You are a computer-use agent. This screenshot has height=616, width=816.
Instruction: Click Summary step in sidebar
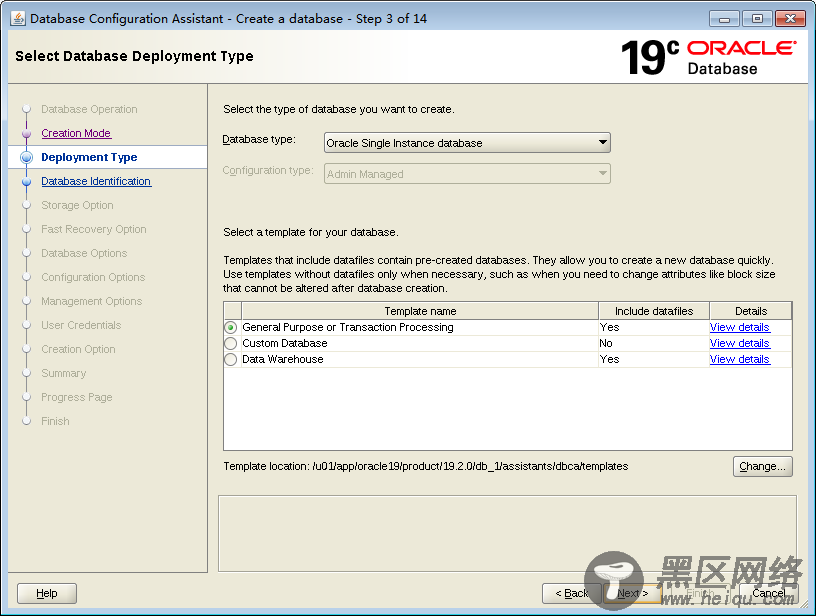[x=63, y=373]
